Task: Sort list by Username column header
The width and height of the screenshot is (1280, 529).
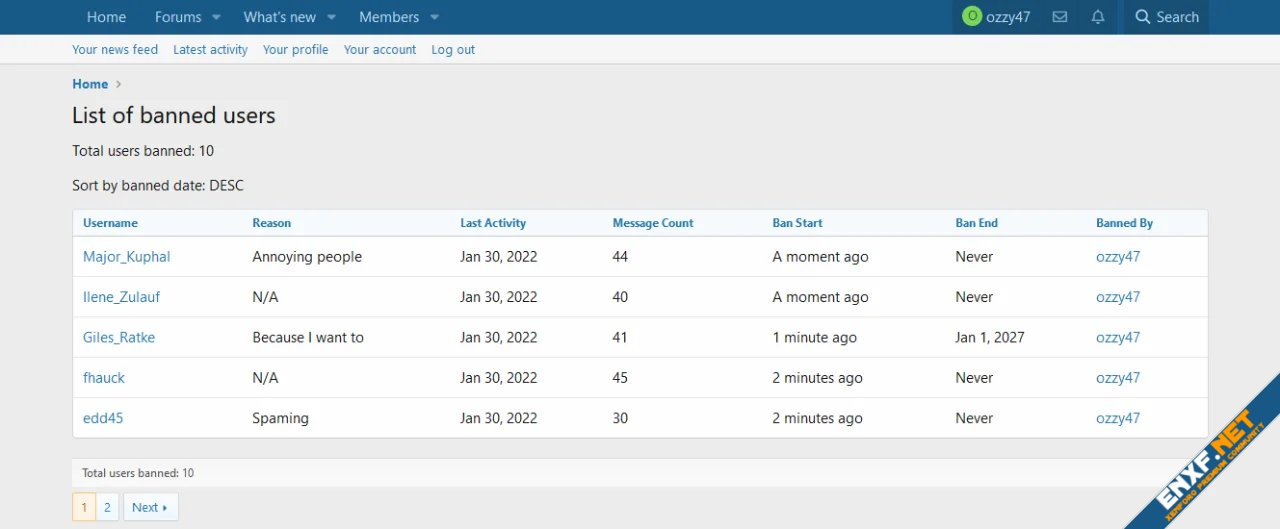Action: point(110,223)
